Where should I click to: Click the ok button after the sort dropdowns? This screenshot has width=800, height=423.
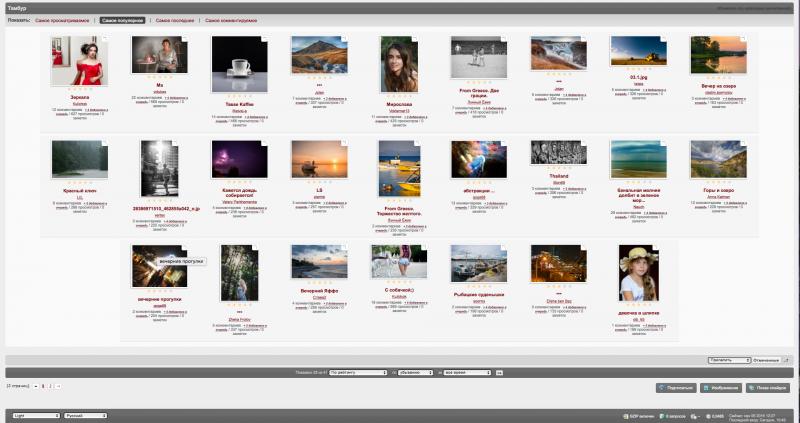[x=499, y=372]
